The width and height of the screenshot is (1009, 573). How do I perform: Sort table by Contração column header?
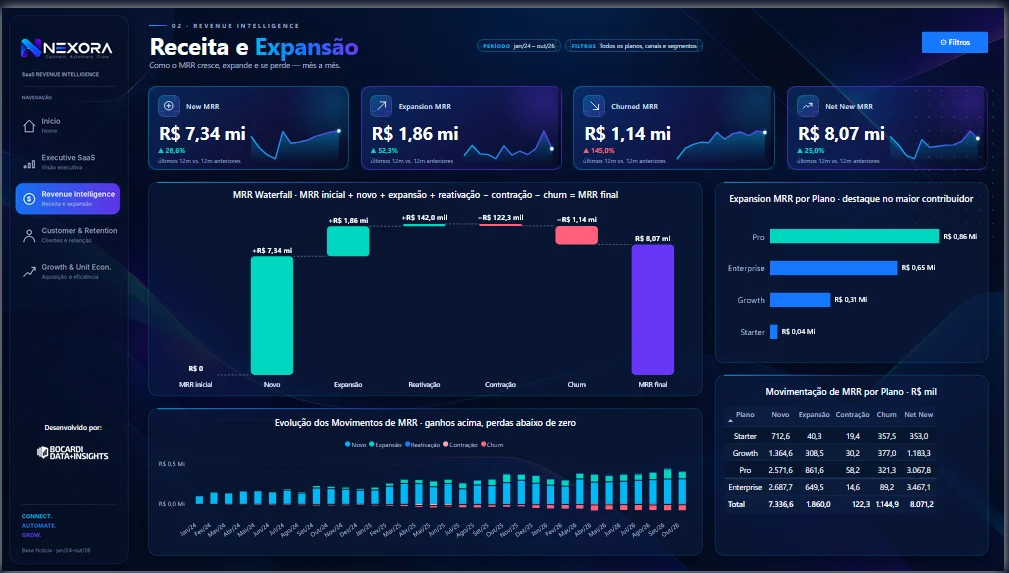pyautogui.click(x=852, y=415)
